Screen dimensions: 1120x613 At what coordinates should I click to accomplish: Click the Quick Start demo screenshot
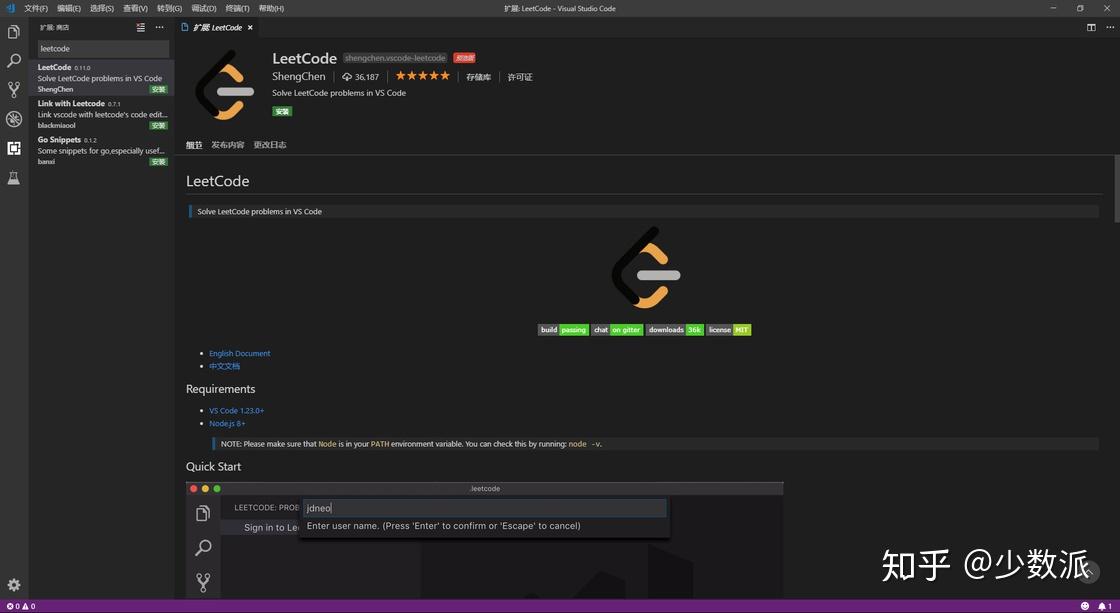click(484, 540)
